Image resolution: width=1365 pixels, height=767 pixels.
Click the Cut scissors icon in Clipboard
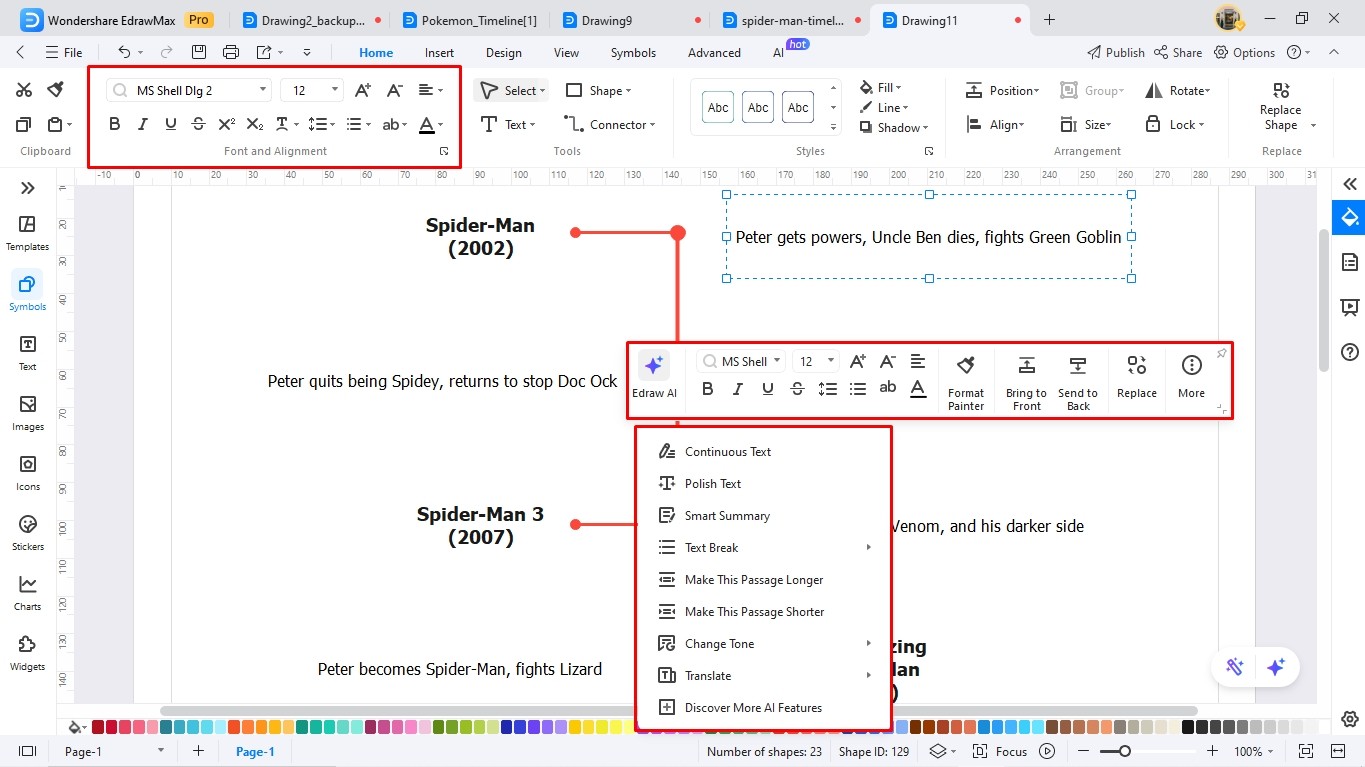pos(24,90)
